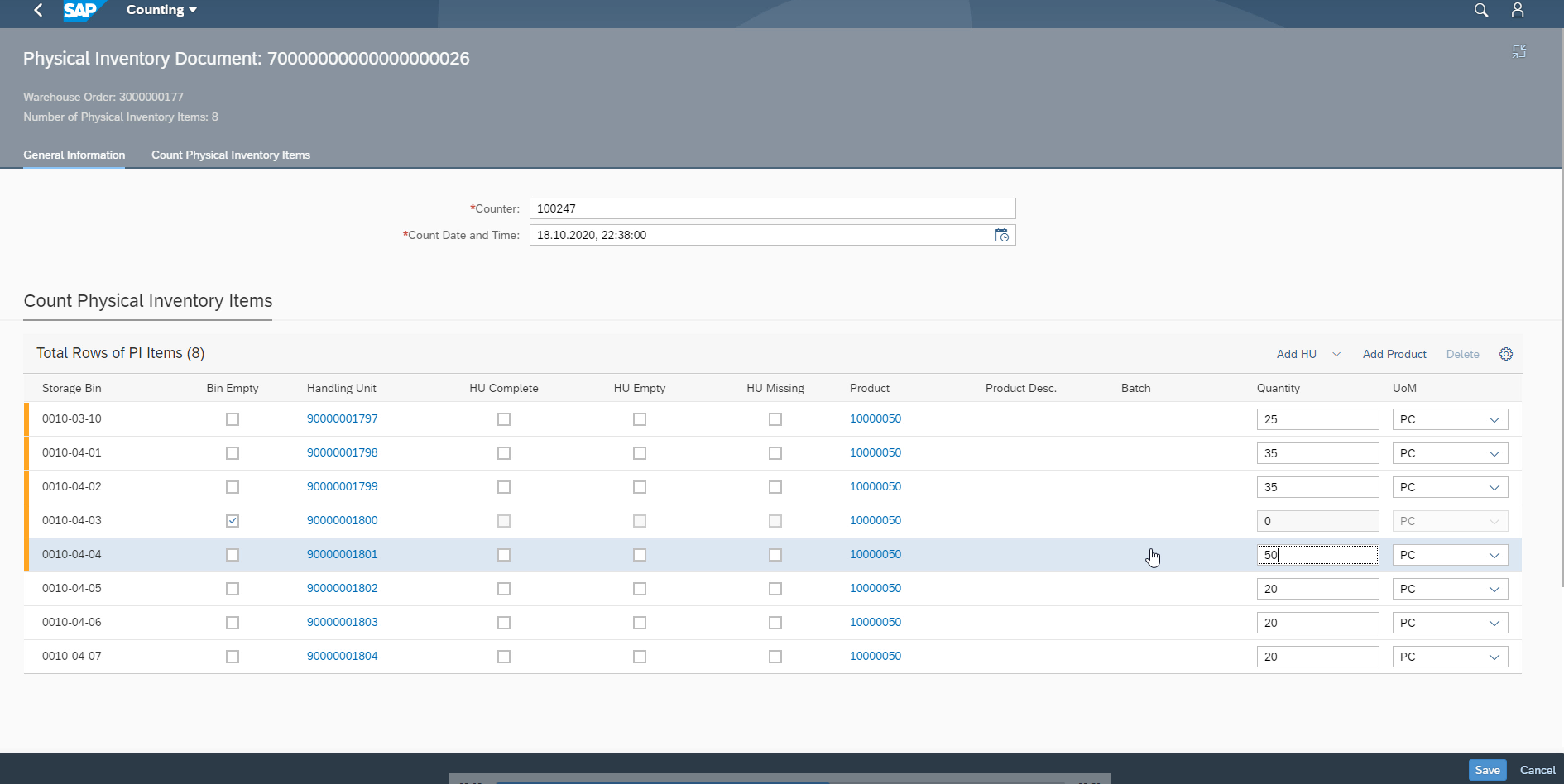The image size is (1564, 784).
Task: Switch to Count Physical Inventory Items tab
Action: 231,155
